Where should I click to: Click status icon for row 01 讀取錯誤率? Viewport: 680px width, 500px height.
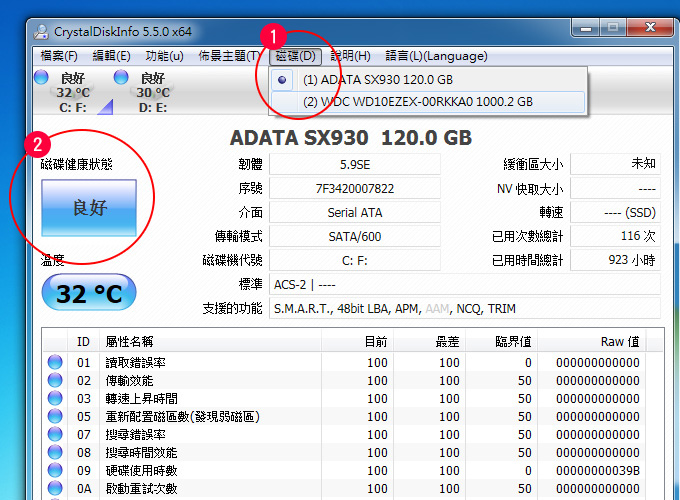pyautogui.click(x=55, y=362)
